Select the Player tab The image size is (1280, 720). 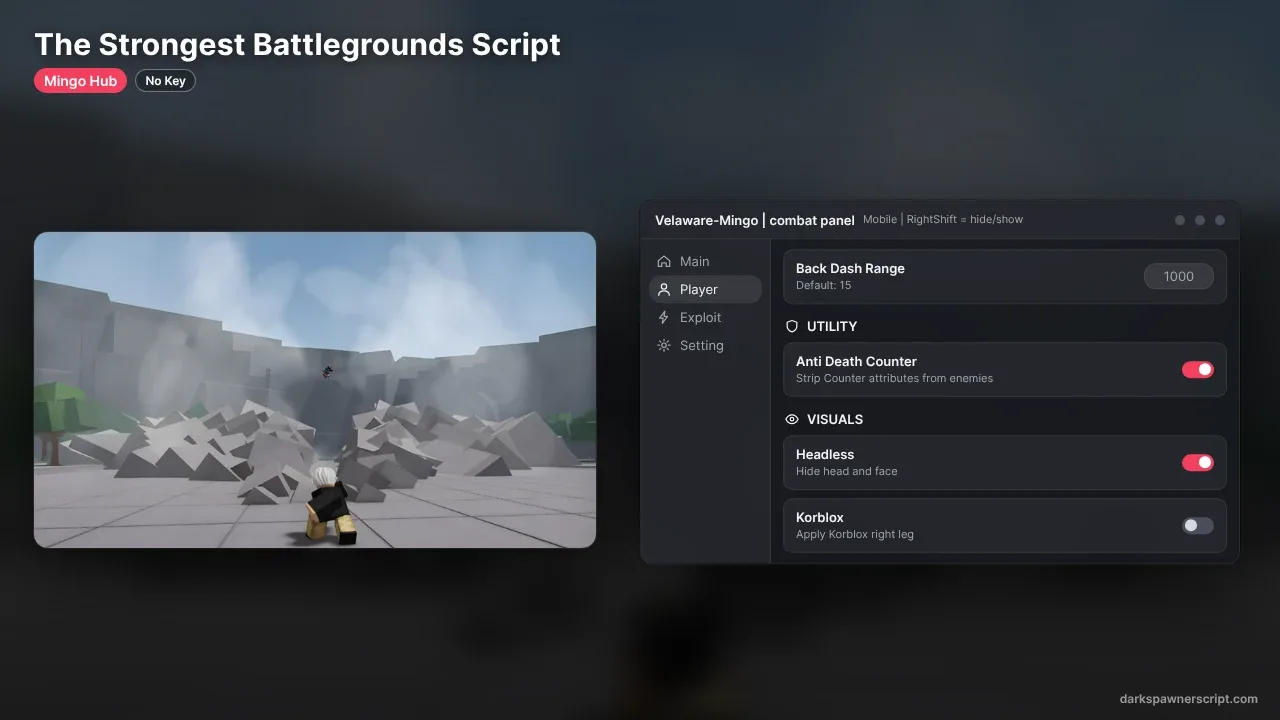tap(705, 289)
